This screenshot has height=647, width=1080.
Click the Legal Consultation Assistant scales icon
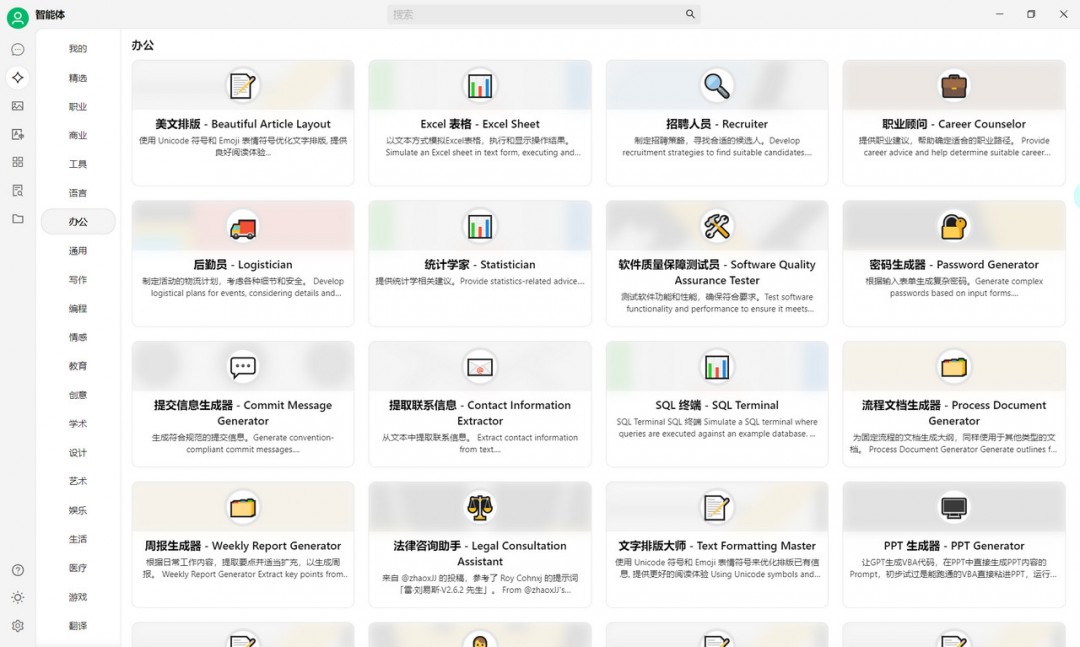pyautogui.click(x=479, y=508)
